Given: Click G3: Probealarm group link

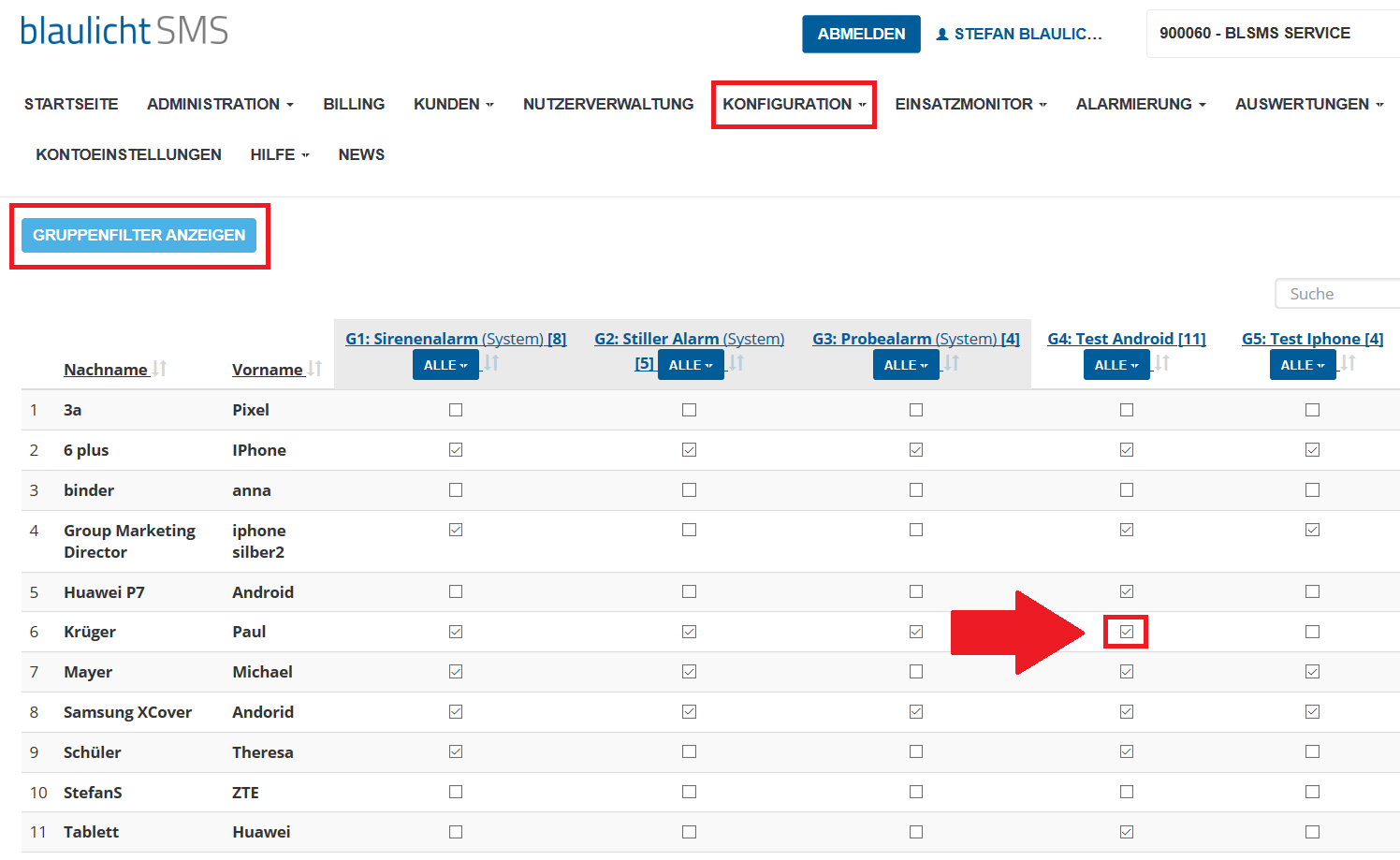Looking at the screenshot, I should click(x=916, y=339).
